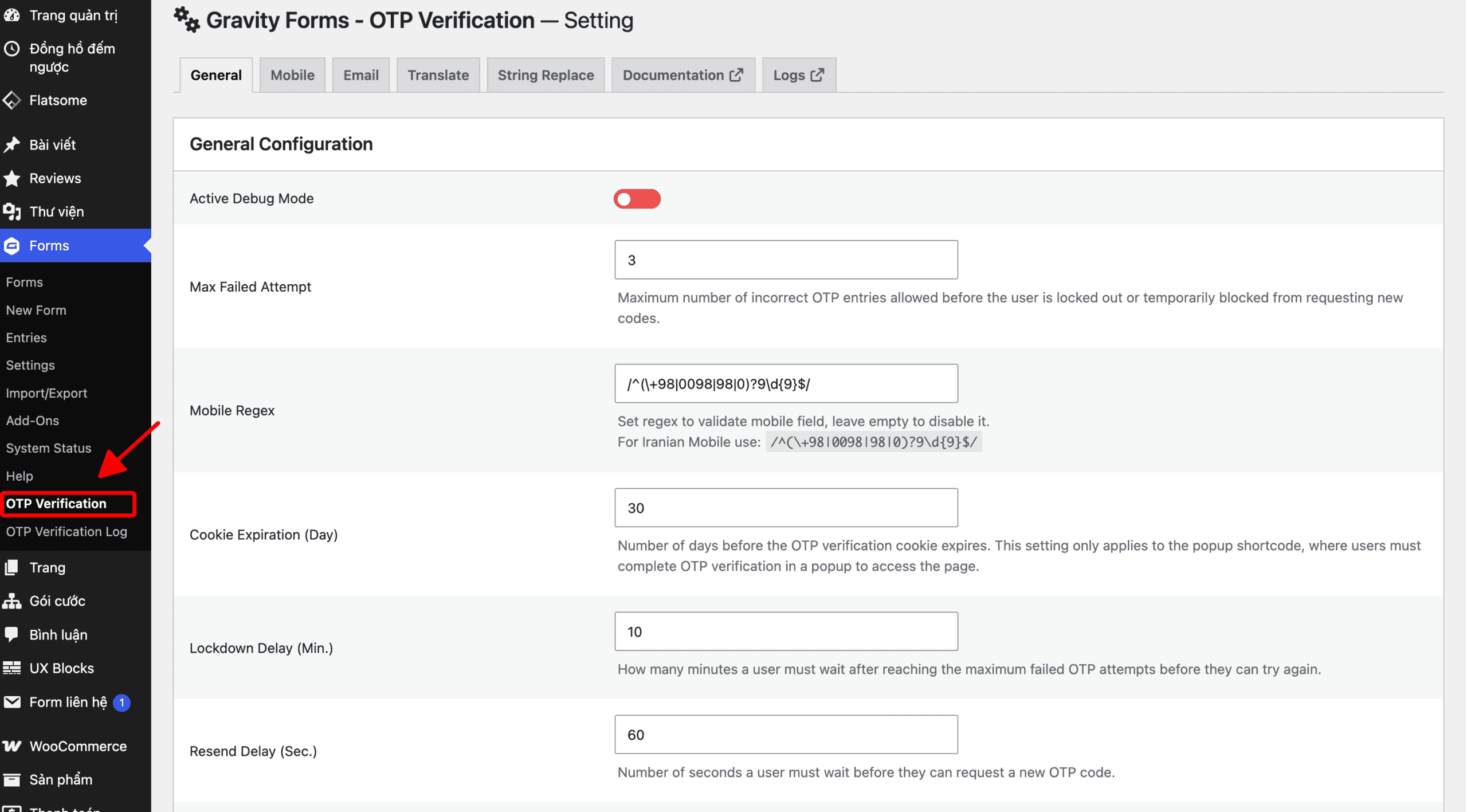
Task: Open Entries in sidebar
Action: (x=26, y=338)
